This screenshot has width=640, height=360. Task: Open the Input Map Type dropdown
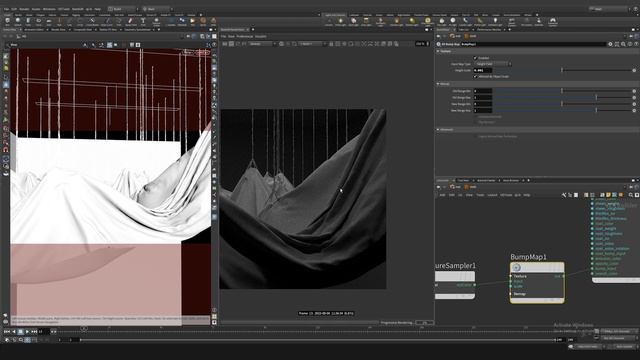pyautogui.click(x=492, y=64)
